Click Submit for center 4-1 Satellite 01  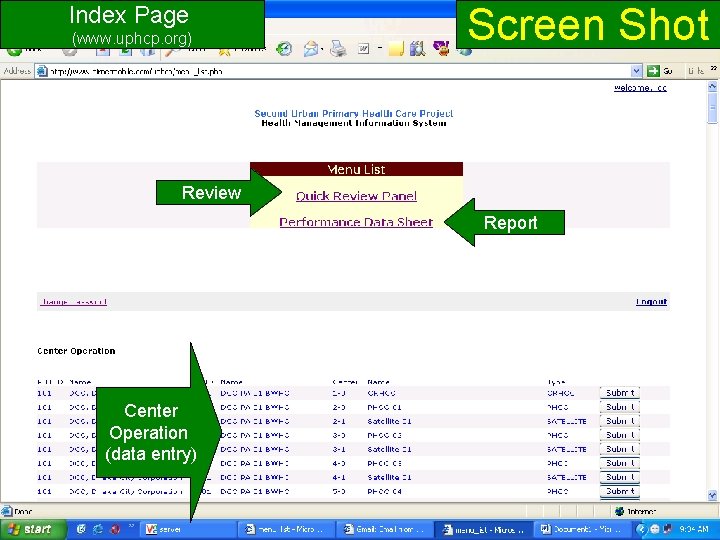pyautogui.click(x=619, y=478)
